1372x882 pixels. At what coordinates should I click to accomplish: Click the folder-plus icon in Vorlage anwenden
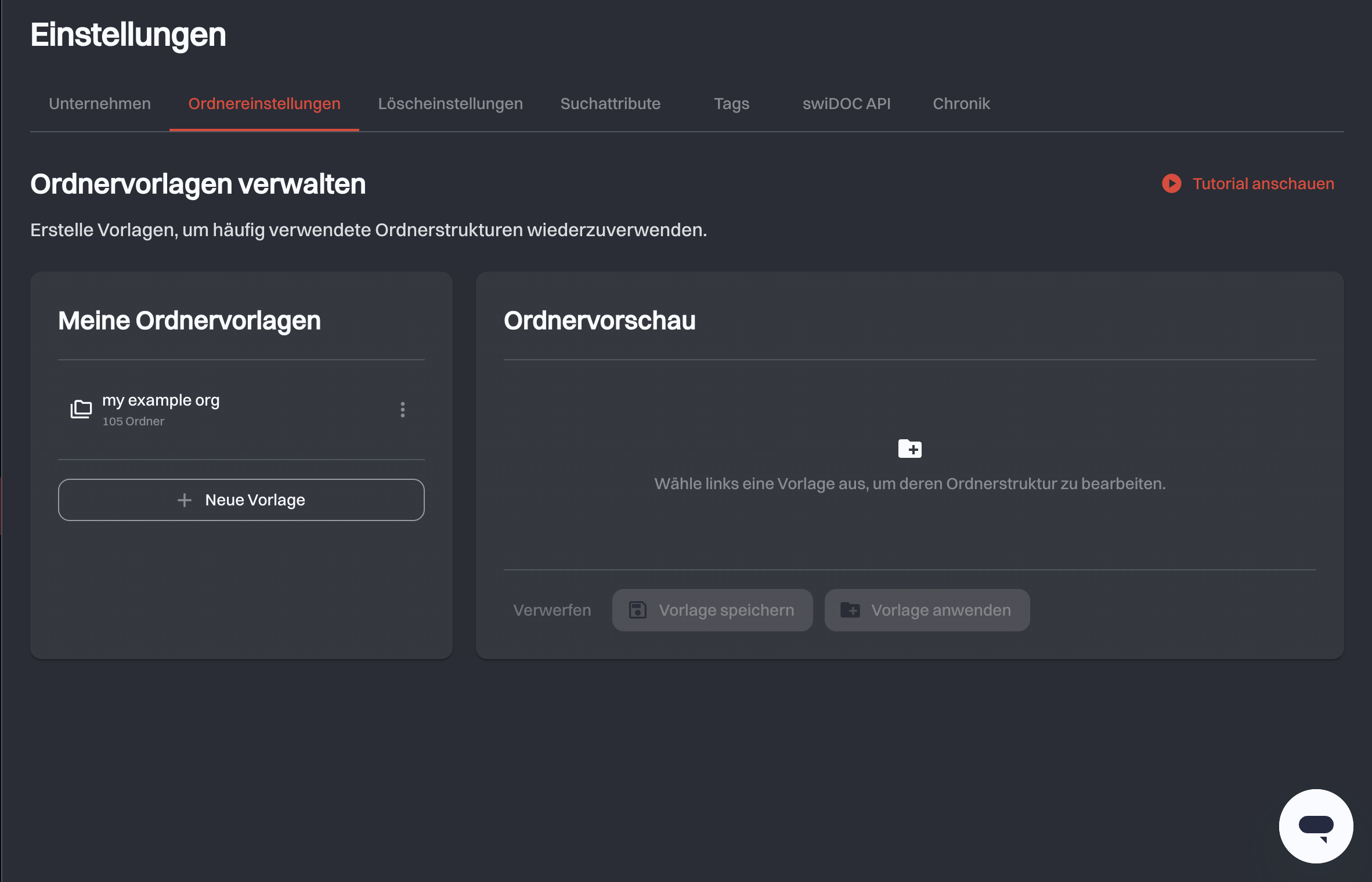[850, 610]
